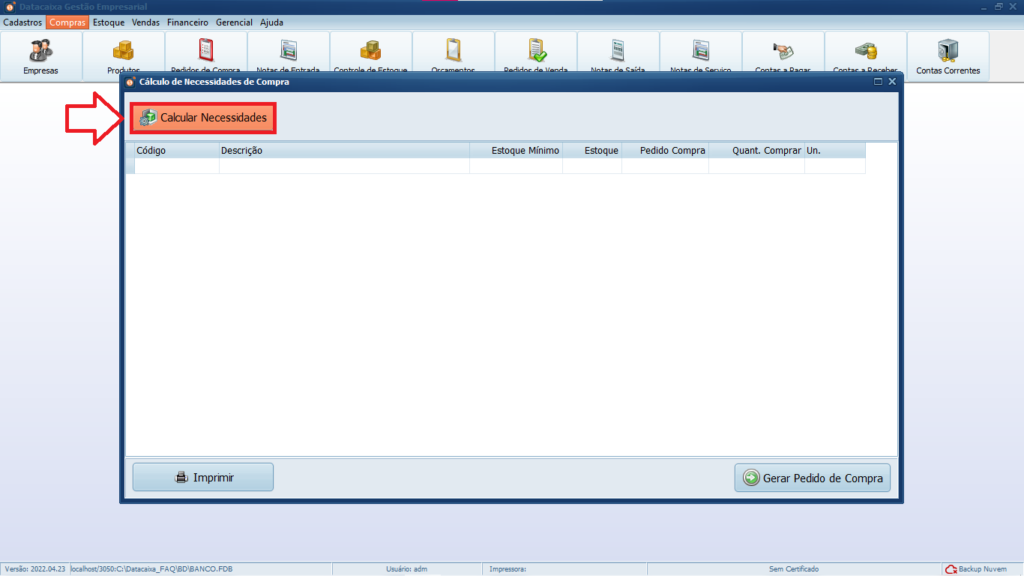Open the Empresas toolbar icon

point(41,54)
